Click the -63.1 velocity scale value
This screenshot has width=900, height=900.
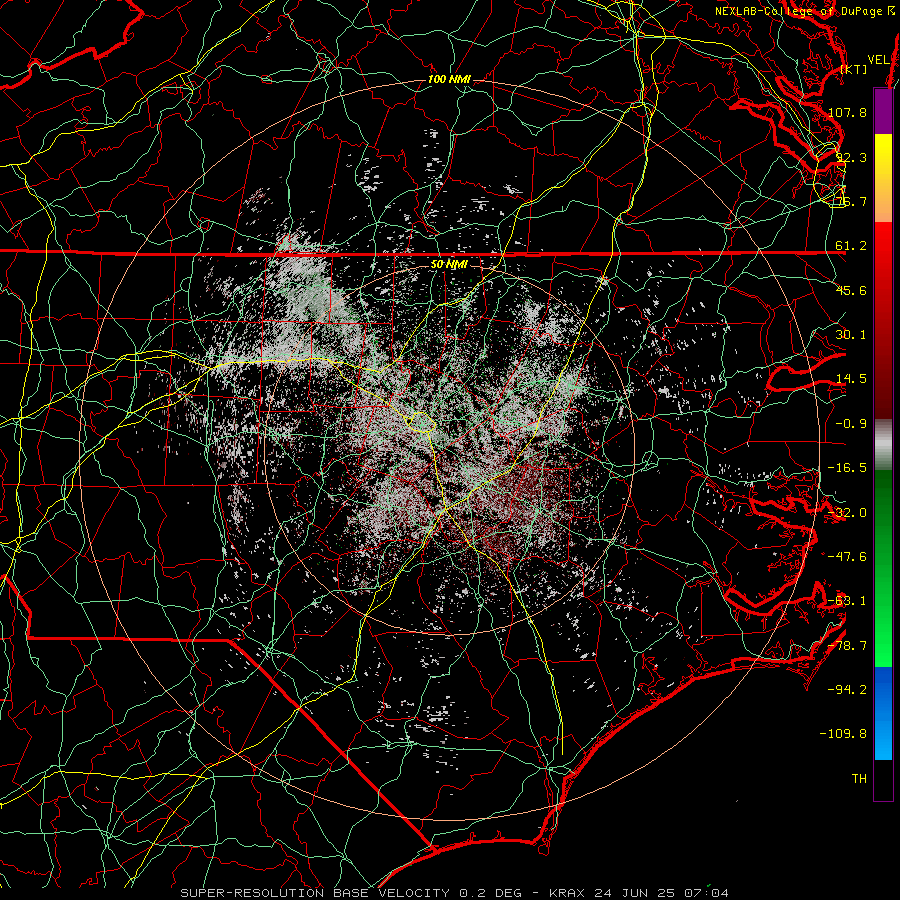pyautogui.click(x=847, y=601)
